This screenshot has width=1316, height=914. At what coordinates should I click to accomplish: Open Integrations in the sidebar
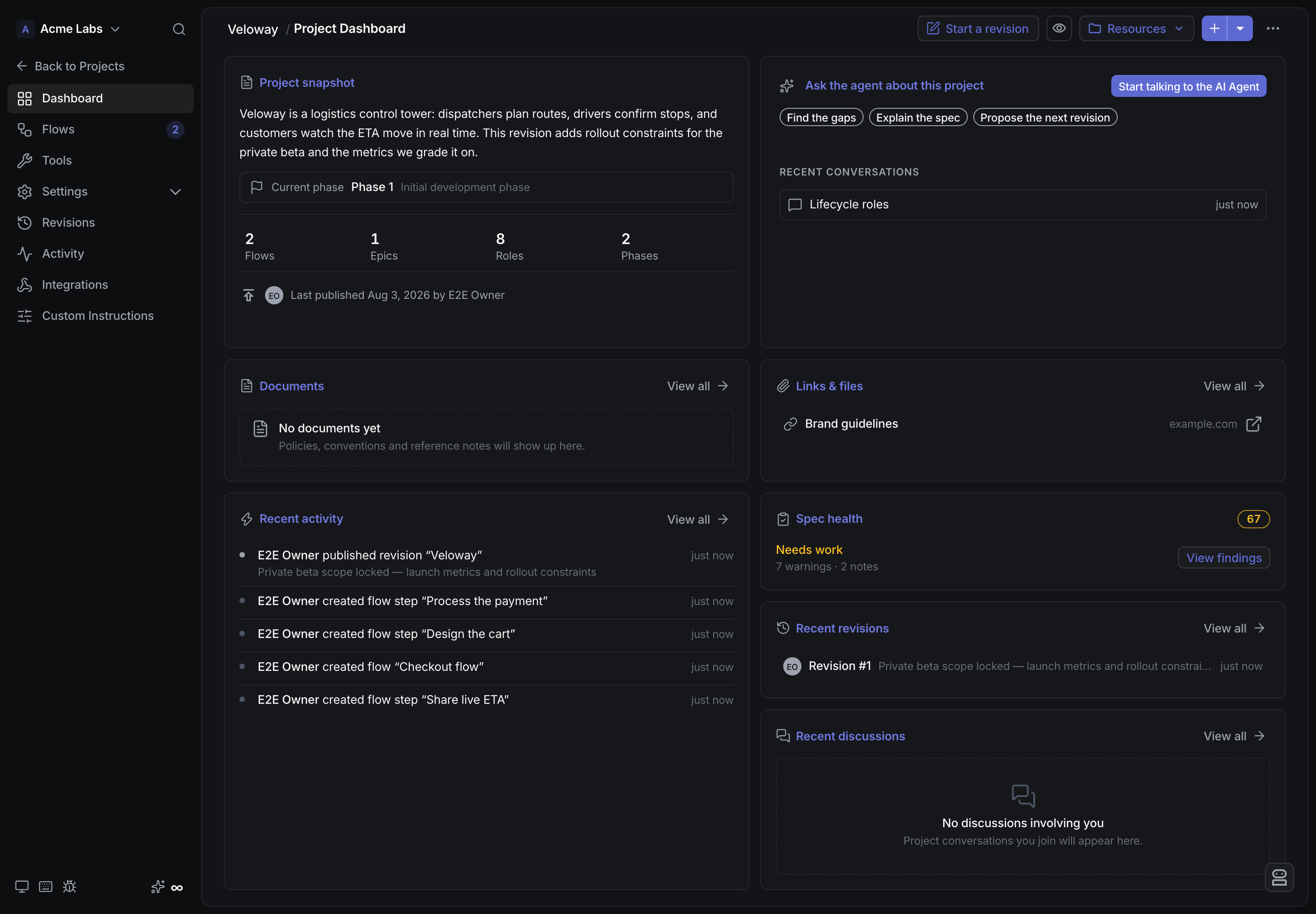(x=100, y=285)
